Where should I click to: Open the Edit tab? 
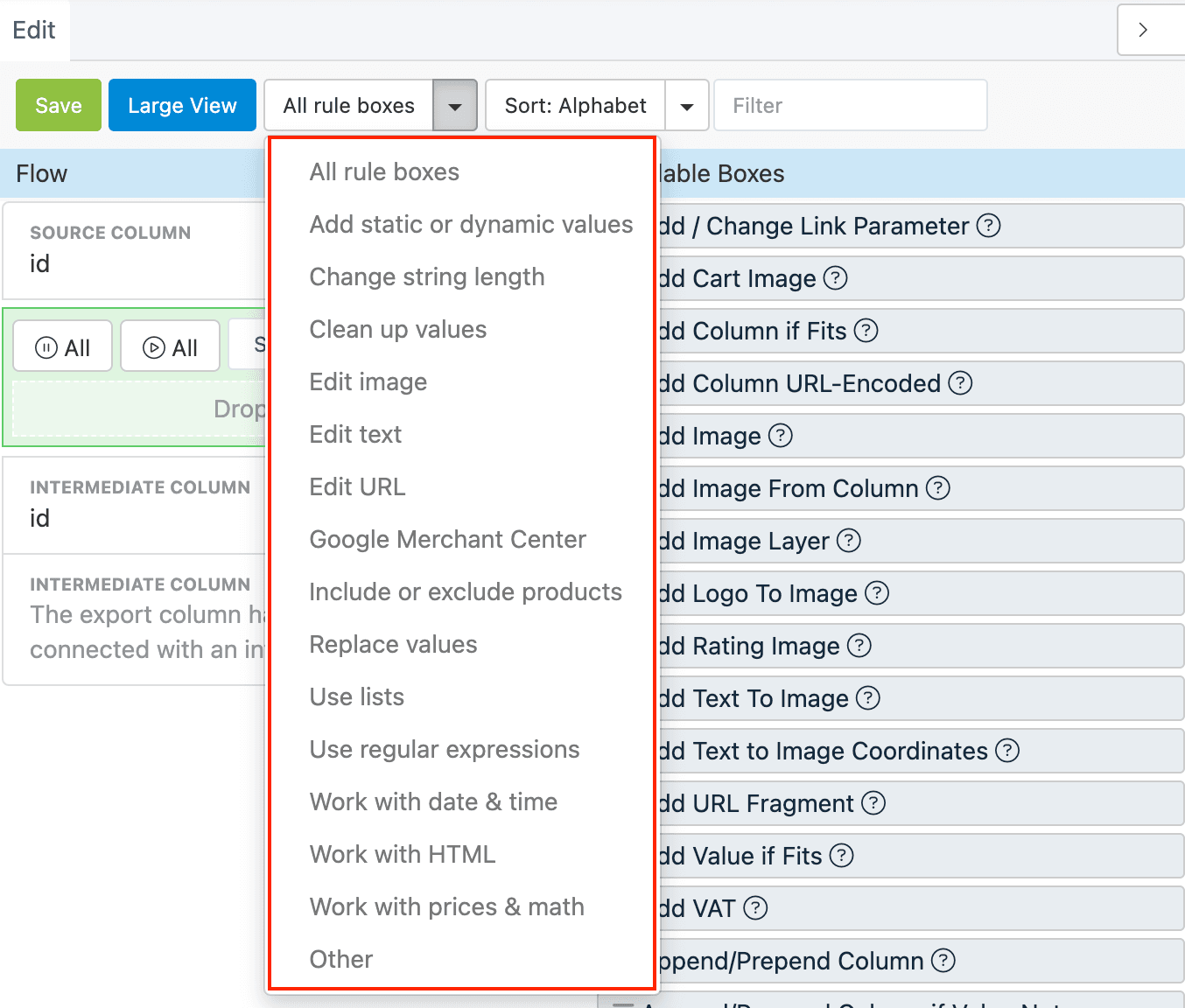[x=34, y=31]
